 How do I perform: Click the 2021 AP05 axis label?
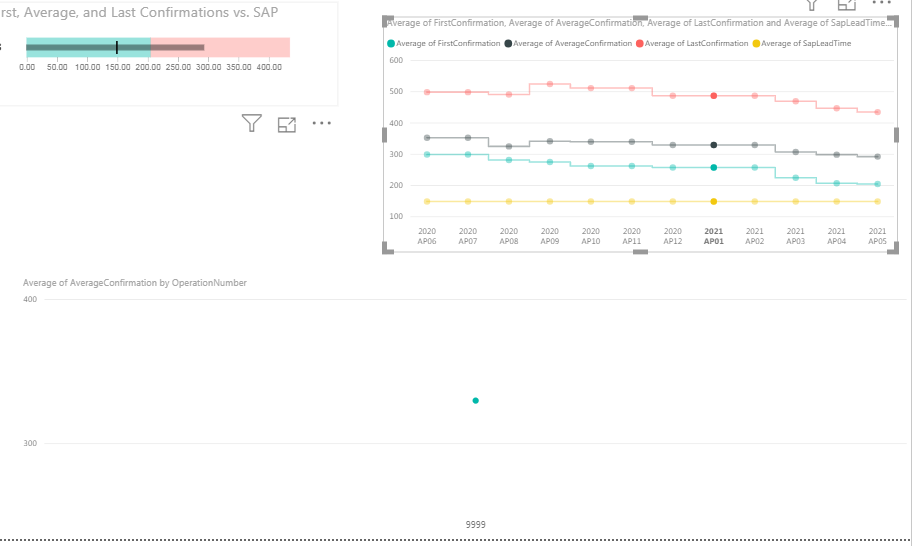[x=878, y=236]
